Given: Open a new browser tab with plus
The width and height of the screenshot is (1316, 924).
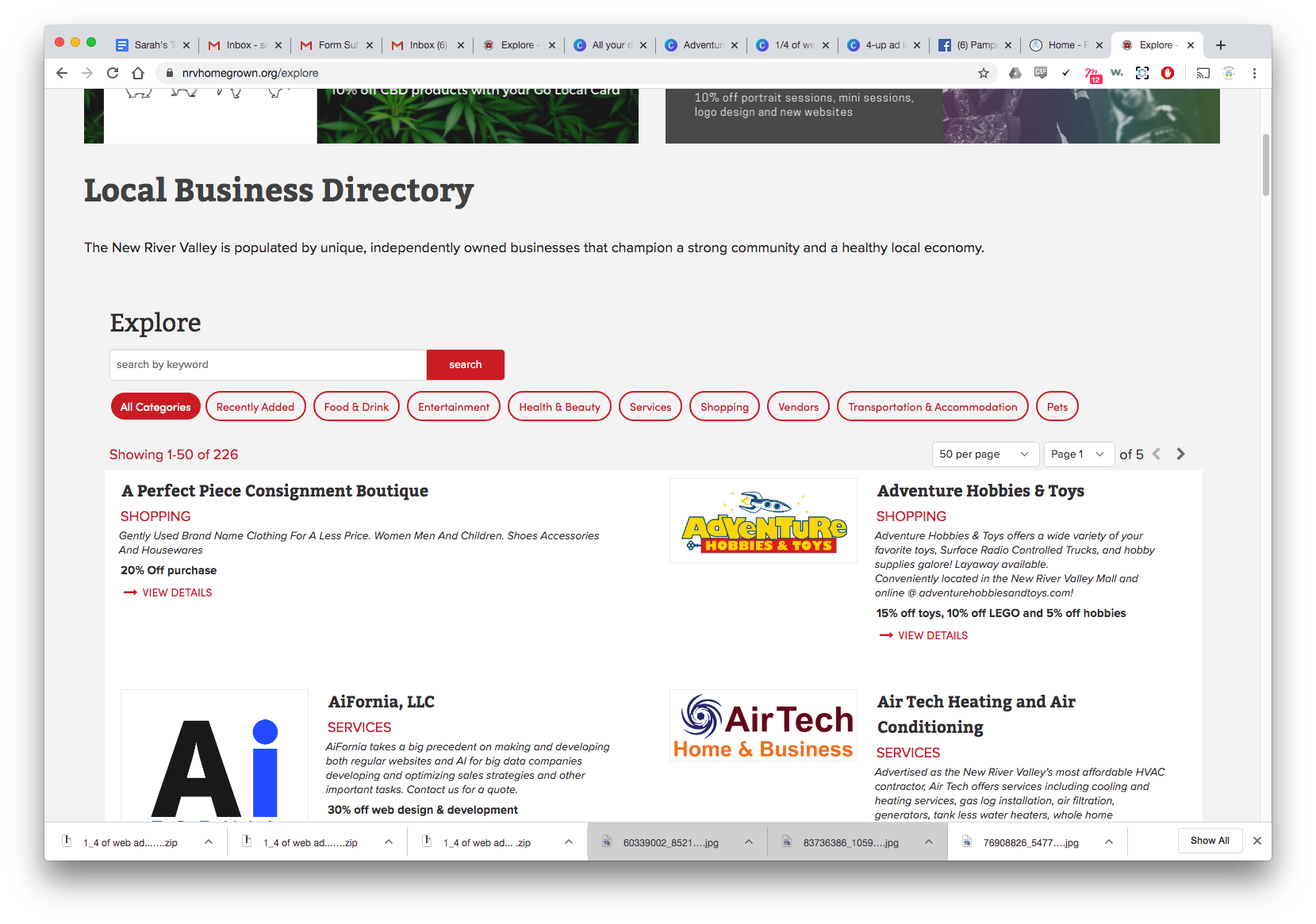Looking at the screenshot, I should pyautogui.click(x=1221, y=45).
